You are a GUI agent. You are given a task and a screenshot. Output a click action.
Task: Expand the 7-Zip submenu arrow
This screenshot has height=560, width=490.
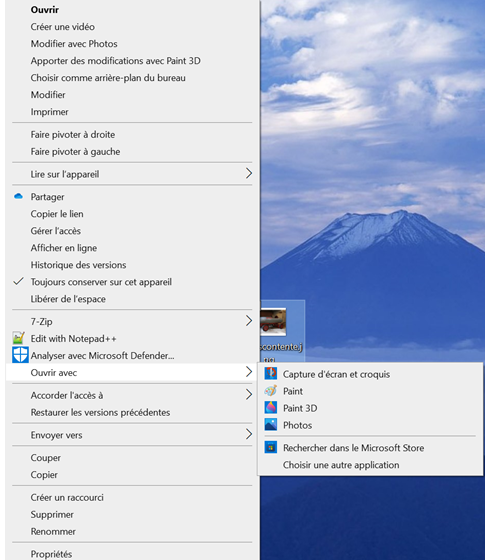click(249, 321)
